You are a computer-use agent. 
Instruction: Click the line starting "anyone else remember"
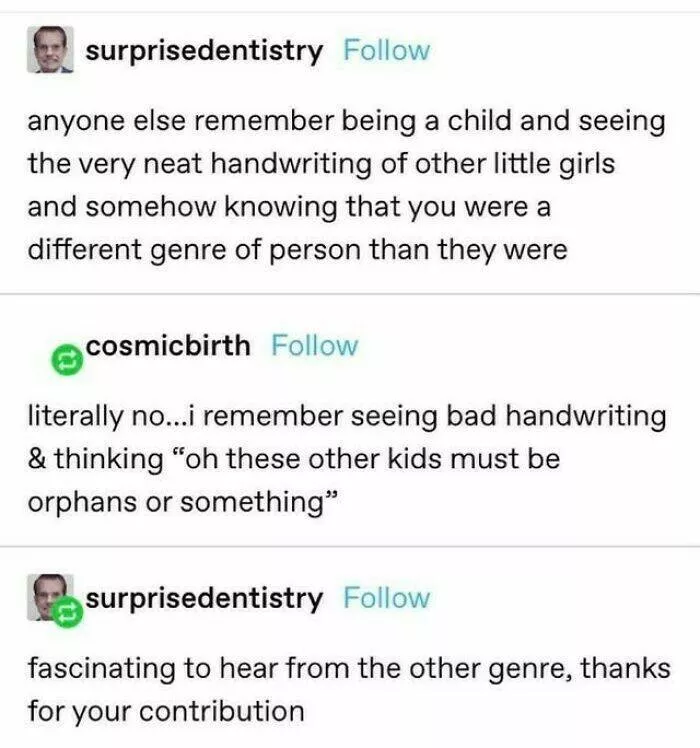(x=345, y=121)
